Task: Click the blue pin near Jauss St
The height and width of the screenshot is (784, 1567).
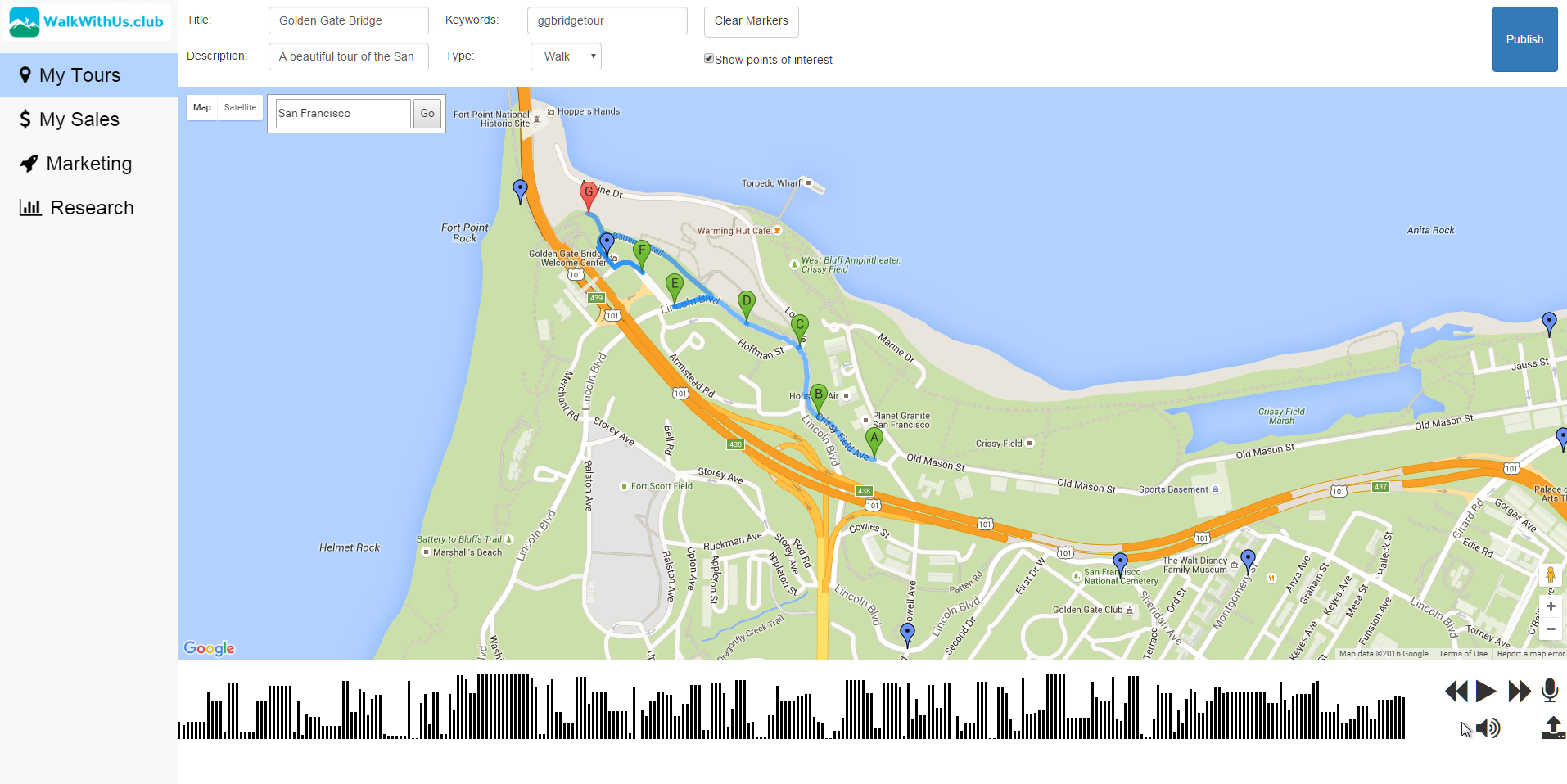Action: (1549, 324)
